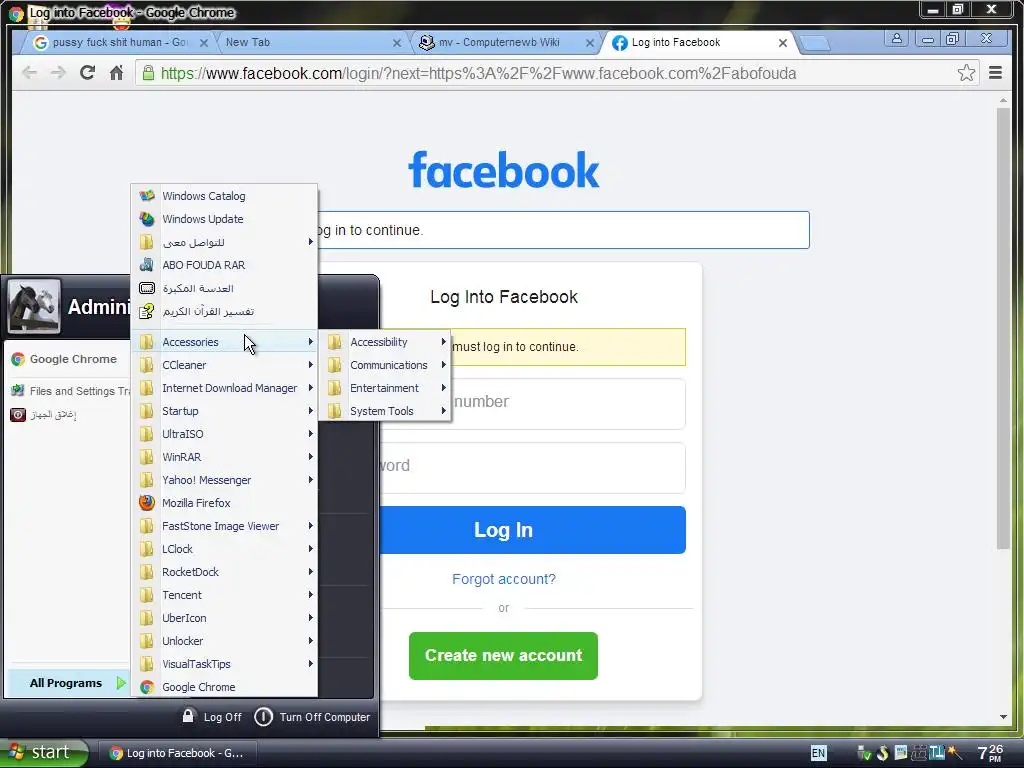
Task: Click Create new account button
Action: (503, 656)
